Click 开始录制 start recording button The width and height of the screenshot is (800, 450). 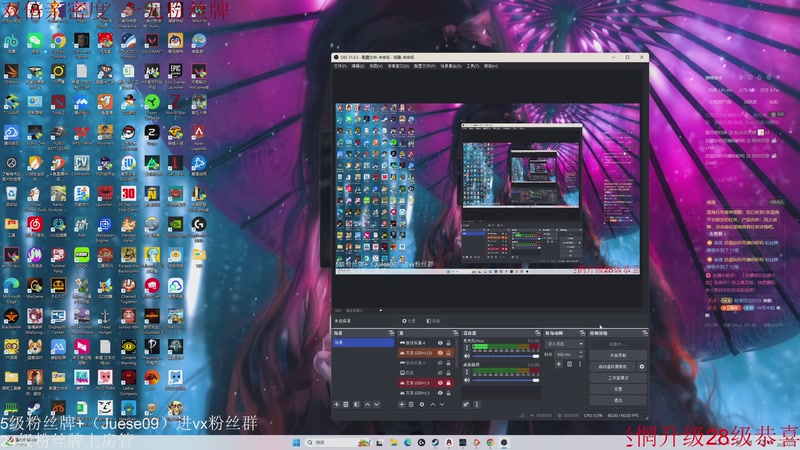tap(618, 355)
